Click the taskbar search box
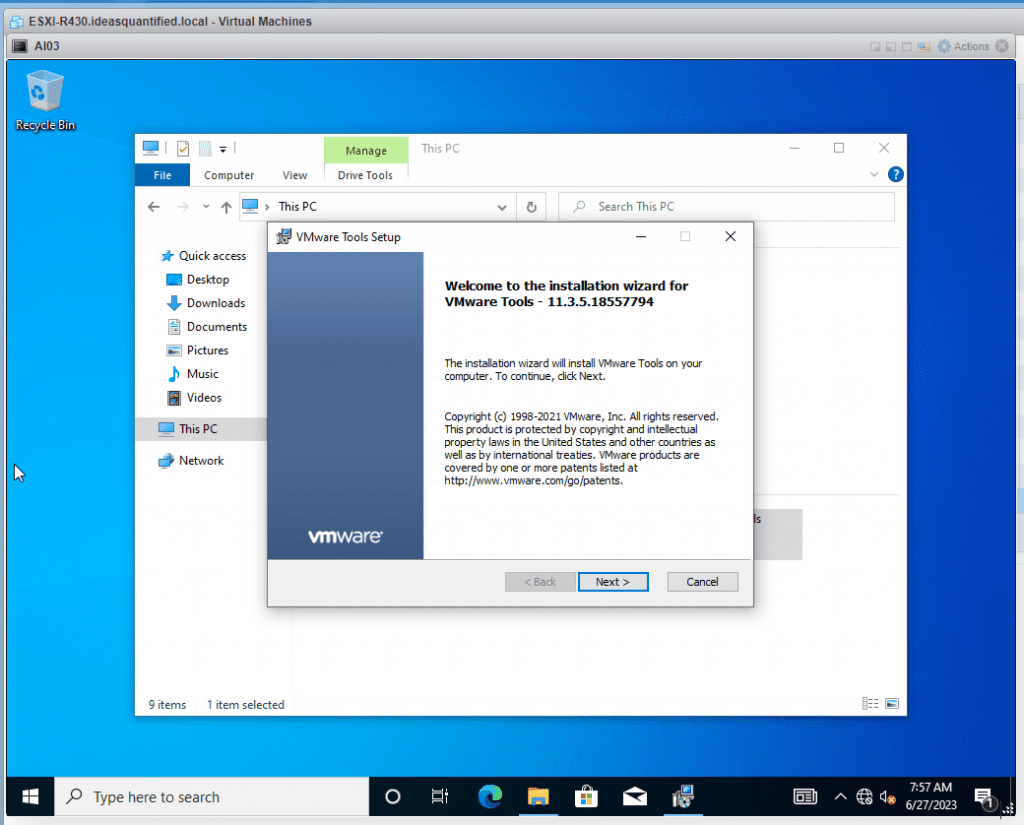 (x=212, y=796)
